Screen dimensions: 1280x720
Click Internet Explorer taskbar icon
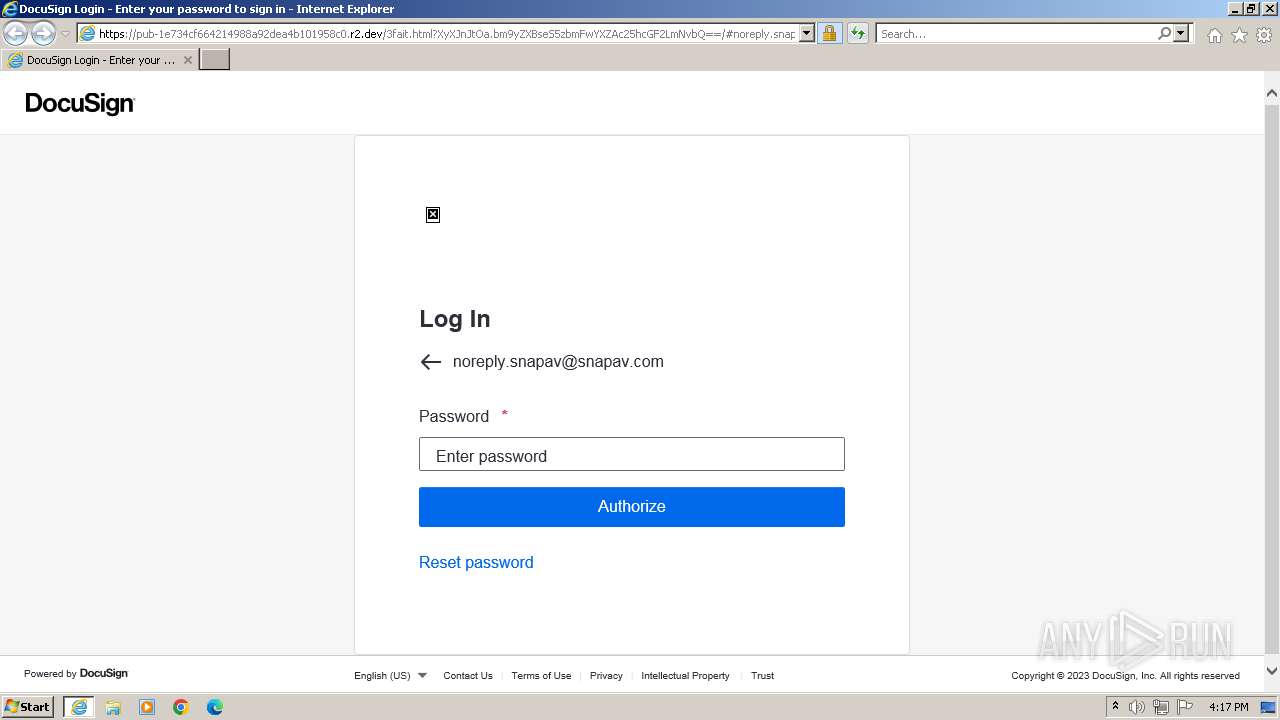79,707
